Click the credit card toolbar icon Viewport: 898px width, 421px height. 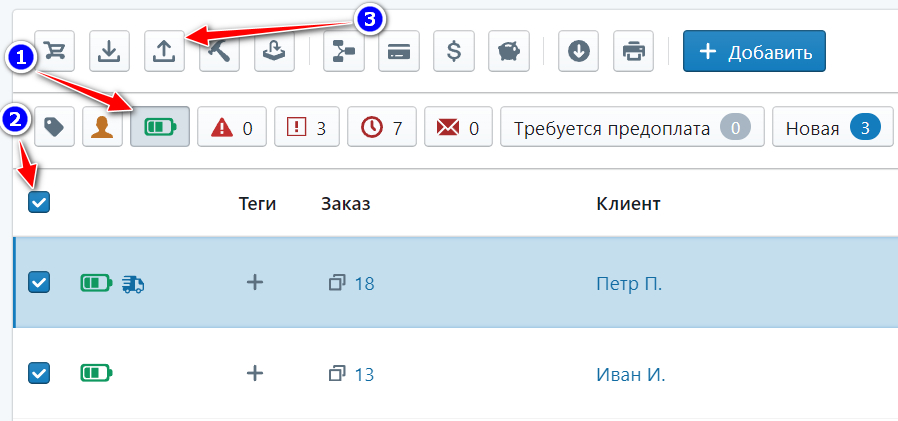(x=399, y=51)
